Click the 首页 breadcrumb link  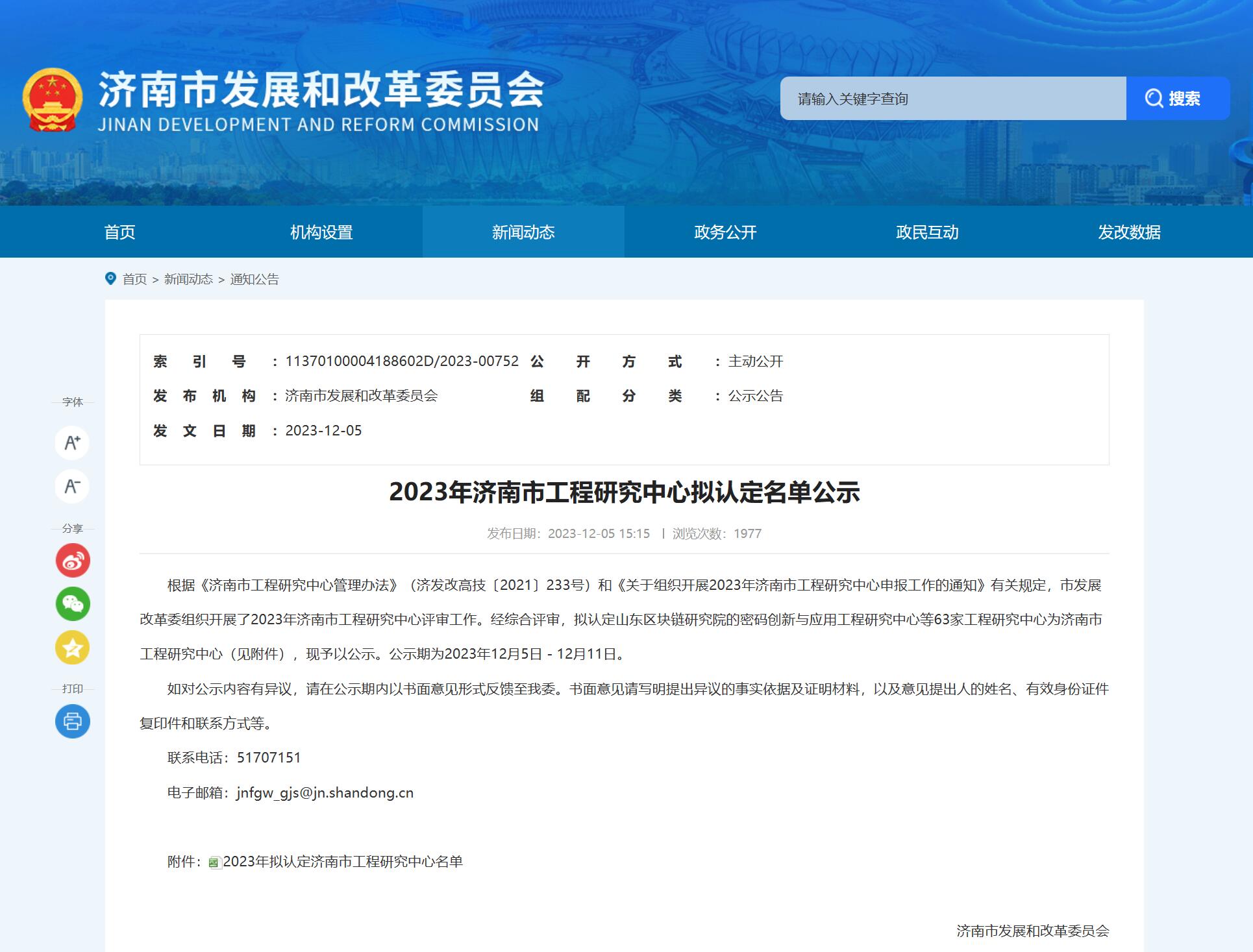pos(134,279)
